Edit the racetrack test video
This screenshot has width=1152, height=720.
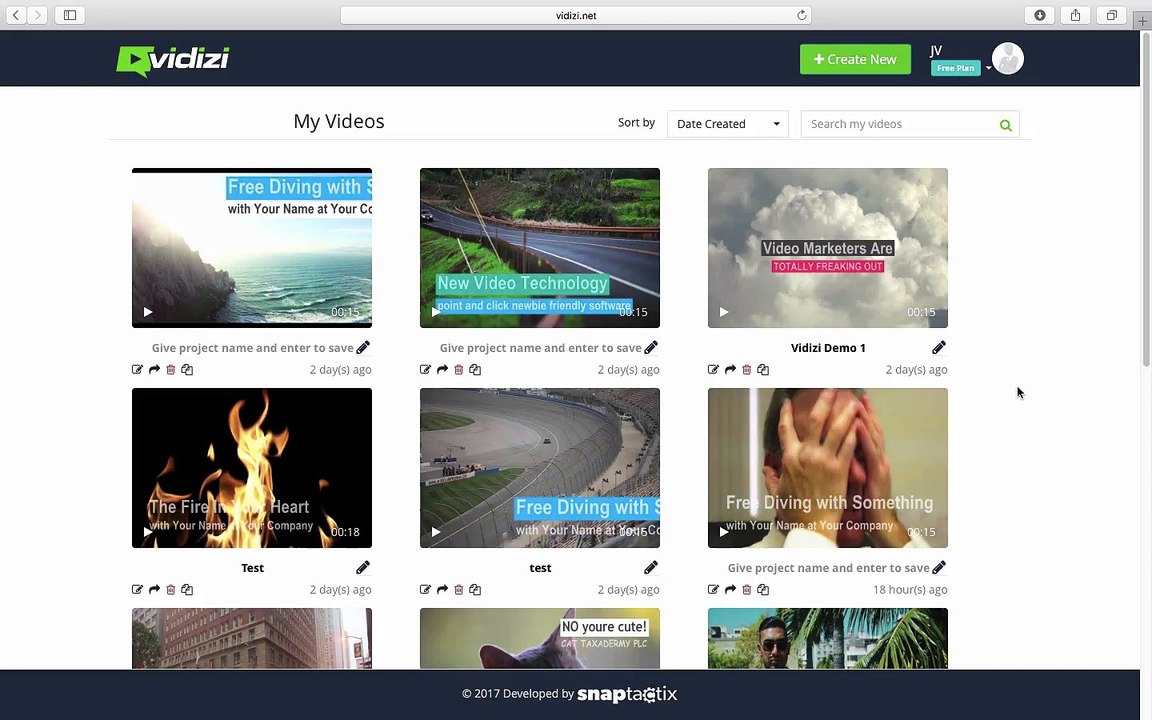click(x=425, y=589)
